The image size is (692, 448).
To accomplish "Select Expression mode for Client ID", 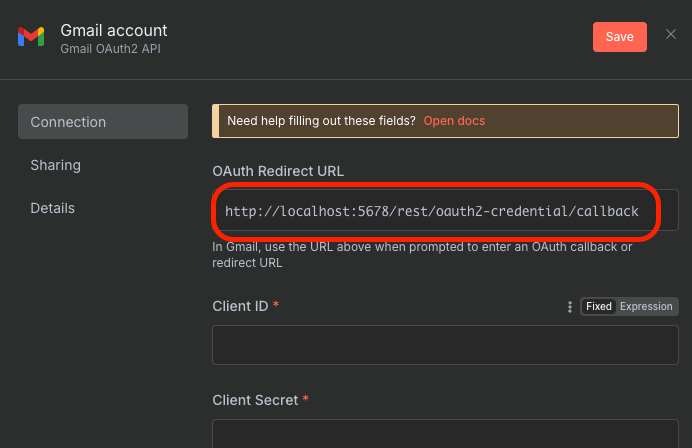I will [x=646, y=306].
